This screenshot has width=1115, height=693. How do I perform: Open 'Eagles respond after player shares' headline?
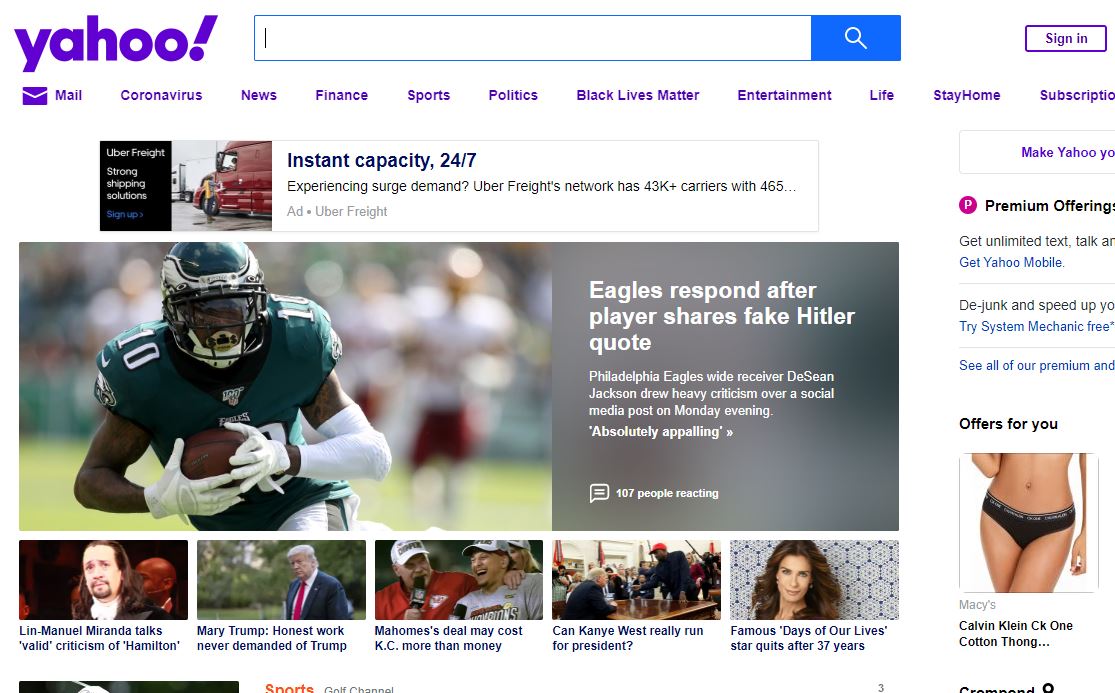pyautogui.click(x=722, y=316)
